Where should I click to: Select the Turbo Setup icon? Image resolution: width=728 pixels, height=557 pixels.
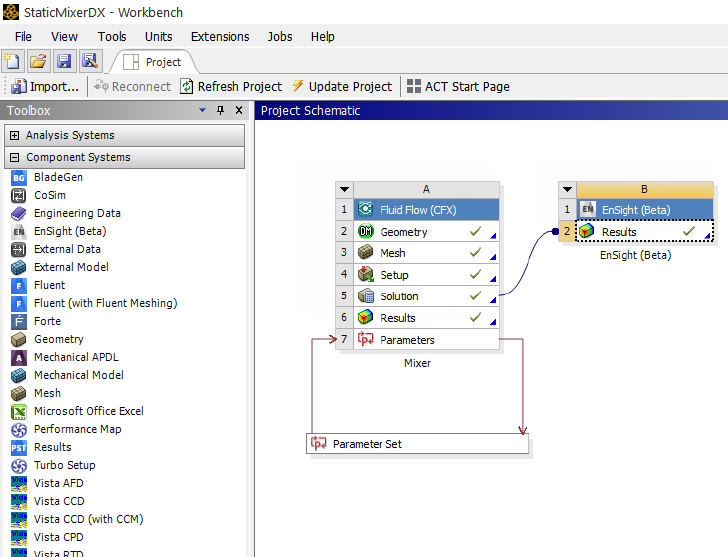(19, 465)
